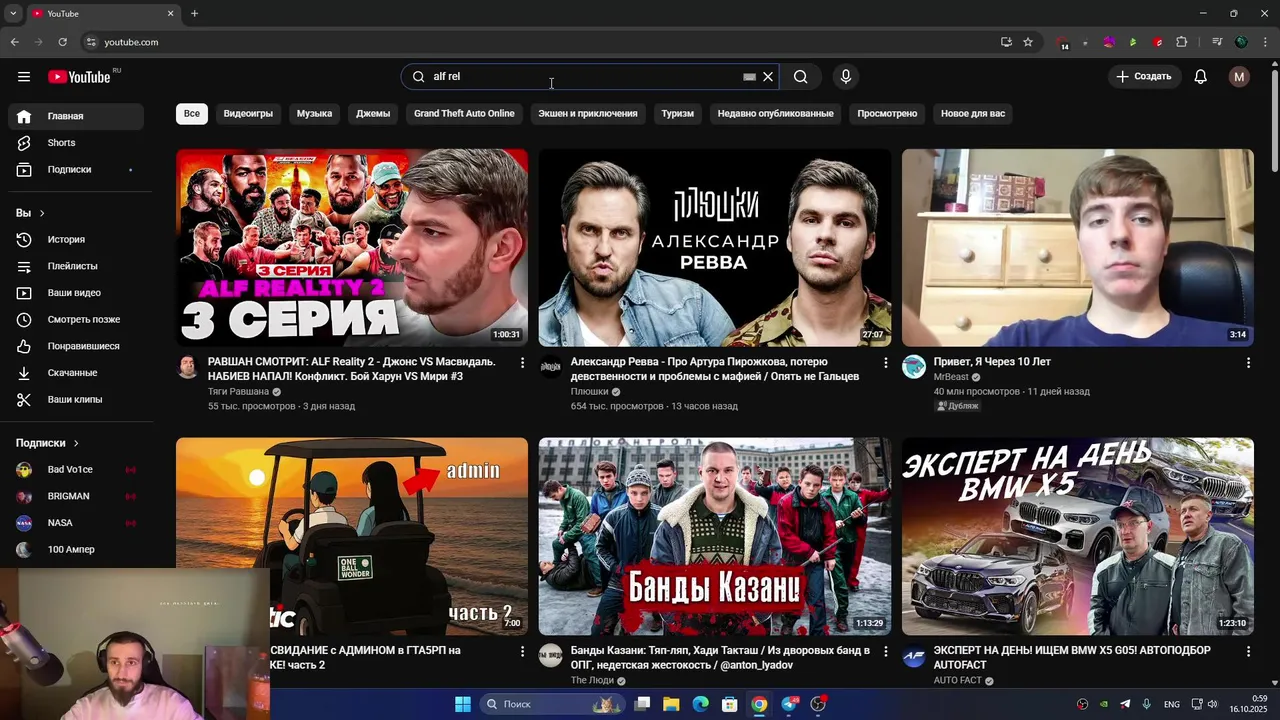Expand the Вы section chevron
Screen dimensions: 1280x720
coord(42,213)
